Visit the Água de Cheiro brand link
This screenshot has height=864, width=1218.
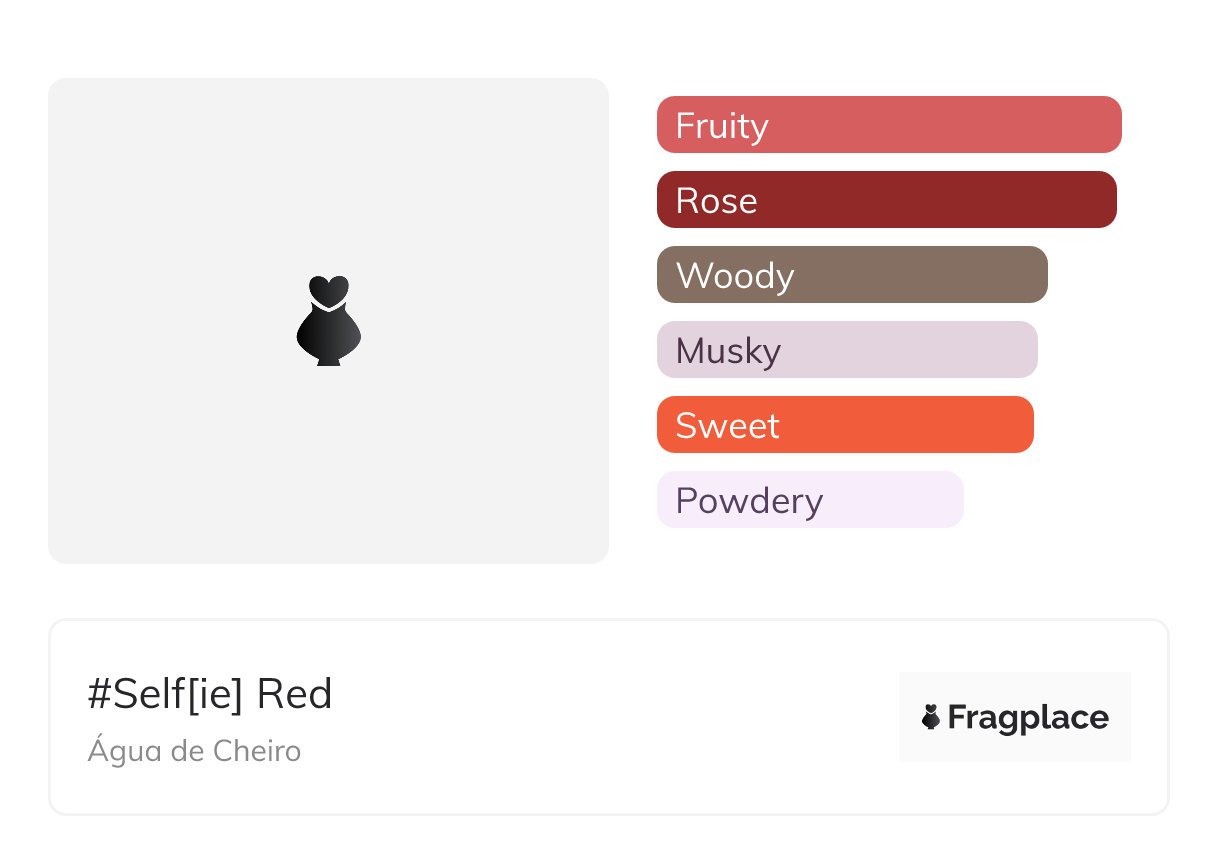tap(194, 751)
